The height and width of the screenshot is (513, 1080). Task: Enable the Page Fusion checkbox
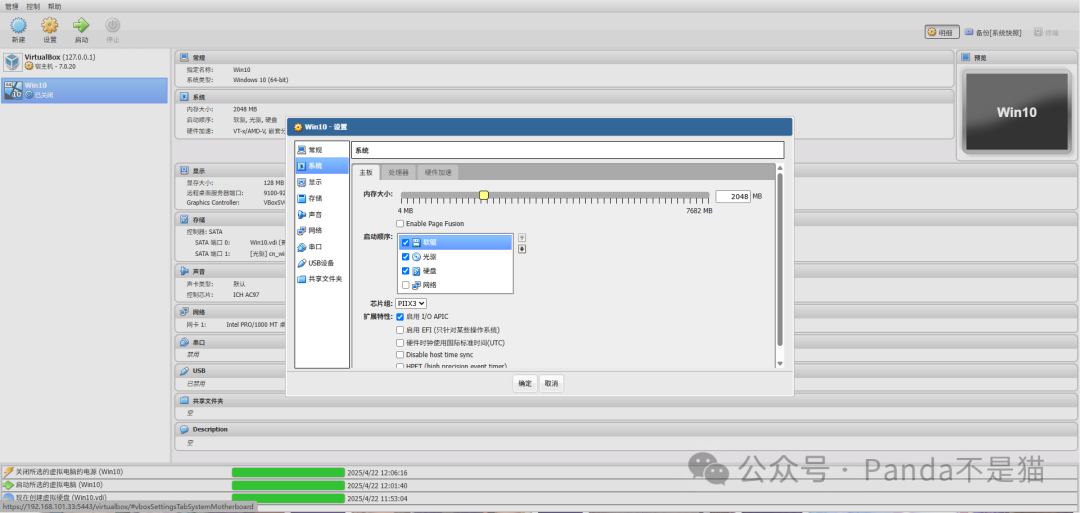(x=400, y=224)
